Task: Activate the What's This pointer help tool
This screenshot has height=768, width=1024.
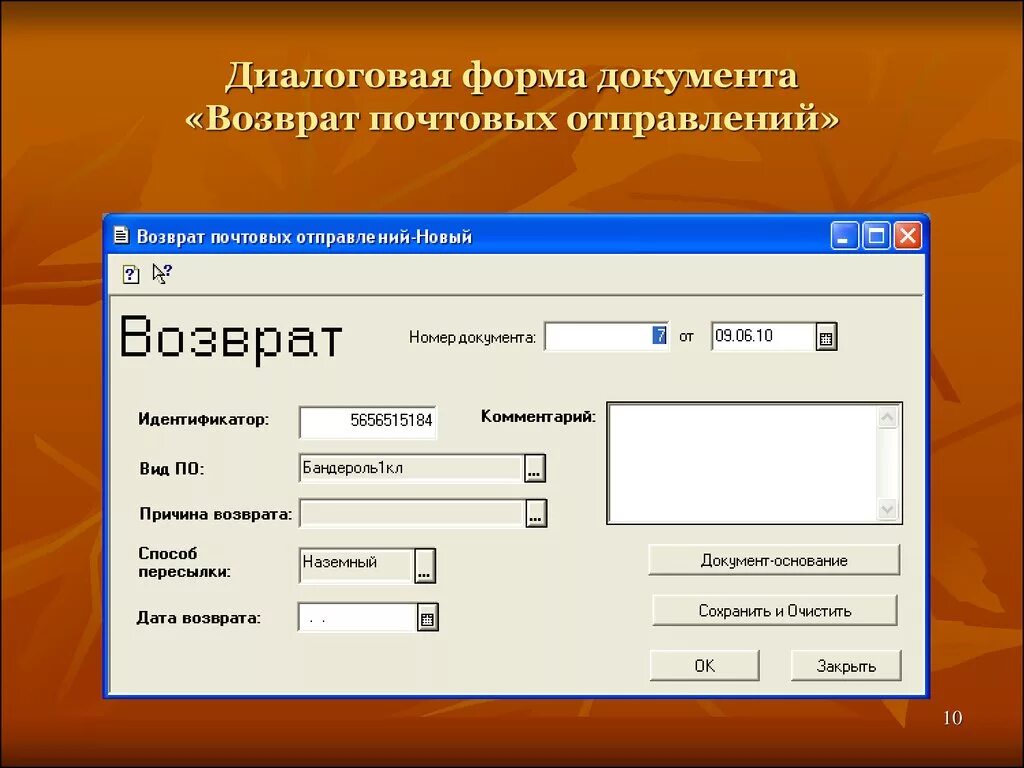Action: click(x=161, y=274)
